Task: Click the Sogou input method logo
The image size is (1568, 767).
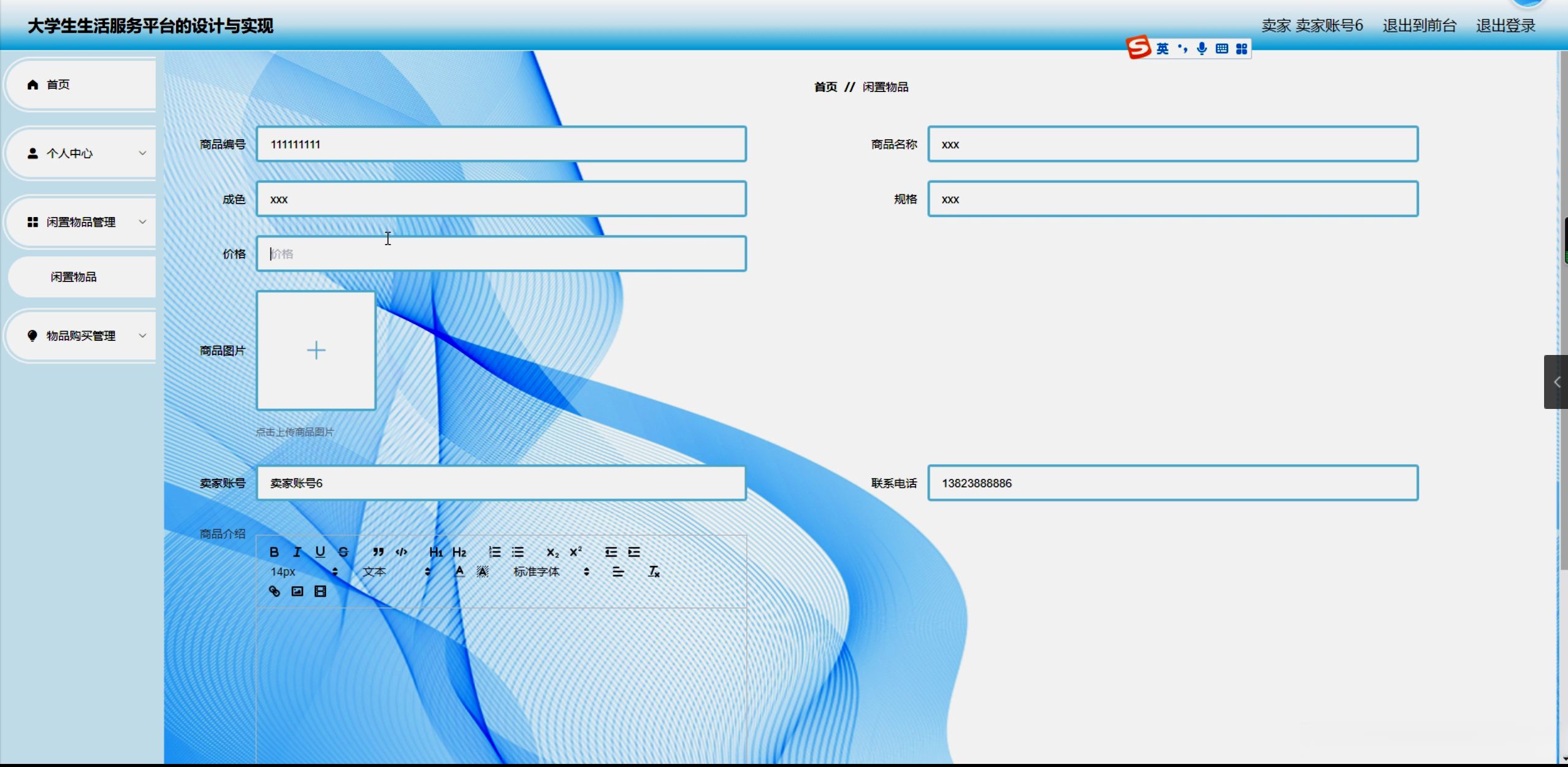Action: pos(1139,48)
